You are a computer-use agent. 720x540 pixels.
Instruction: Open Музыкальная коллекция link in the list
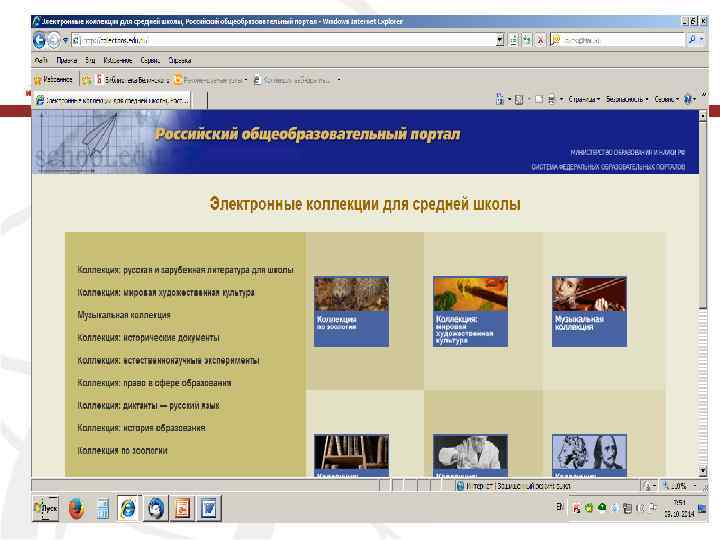(x=124, y=315)
